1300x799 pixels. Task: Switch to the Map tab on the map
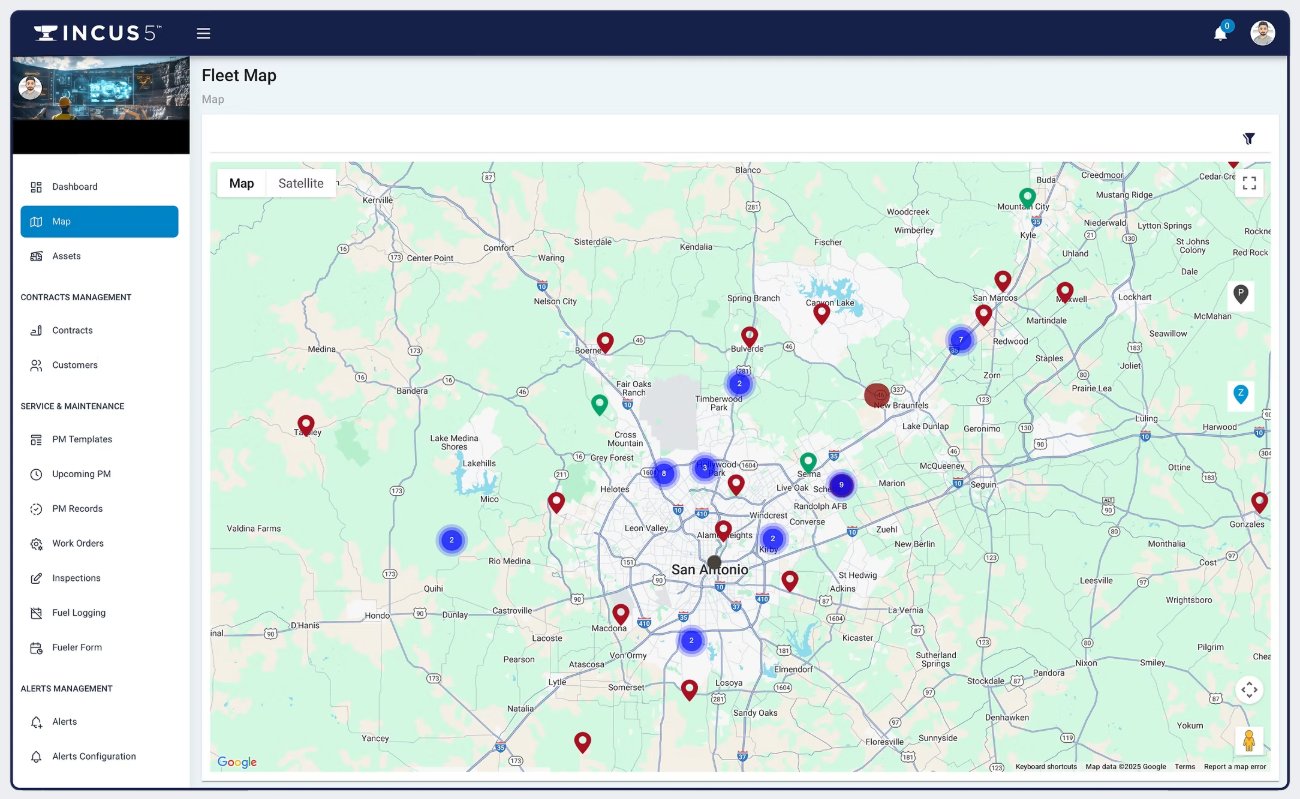[240, 183]
